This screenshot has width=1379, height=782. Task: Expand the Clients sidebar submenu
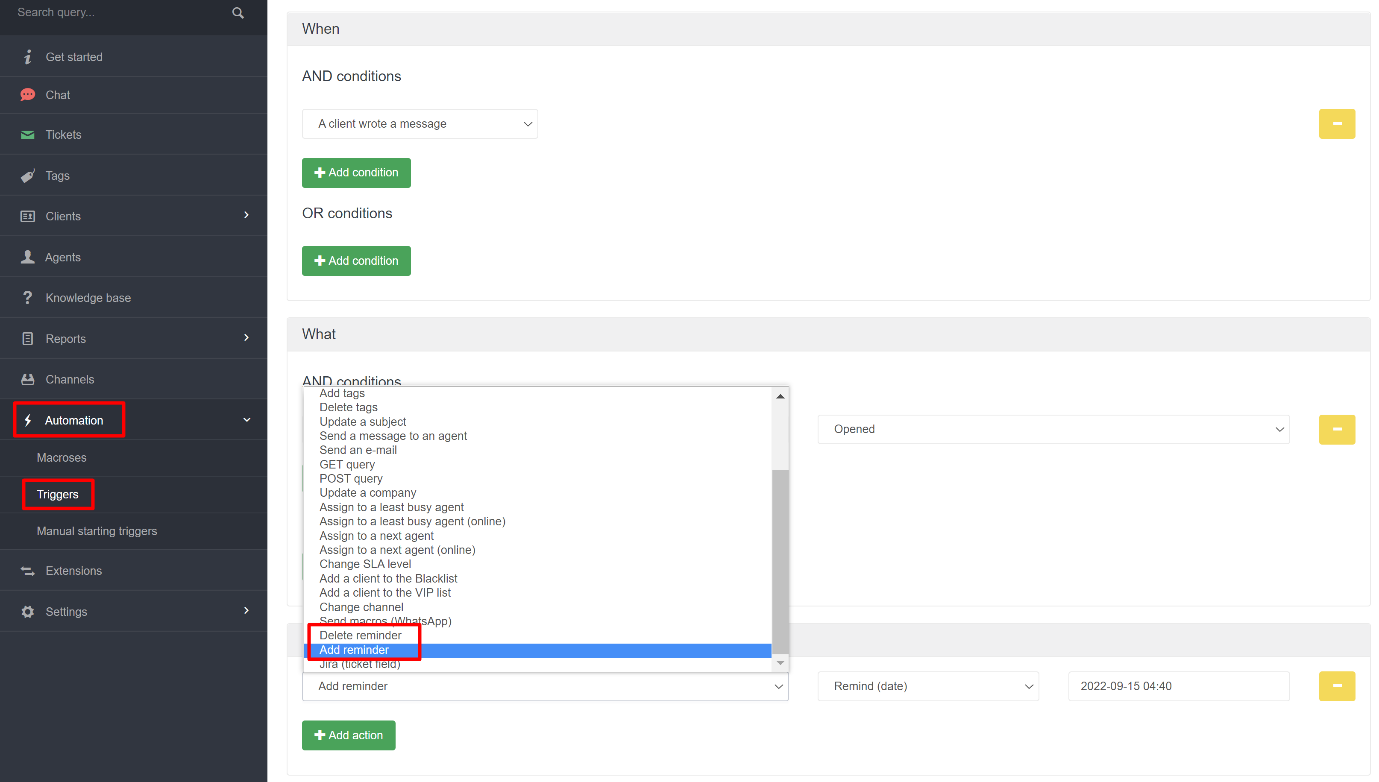[x=245, y=215]
